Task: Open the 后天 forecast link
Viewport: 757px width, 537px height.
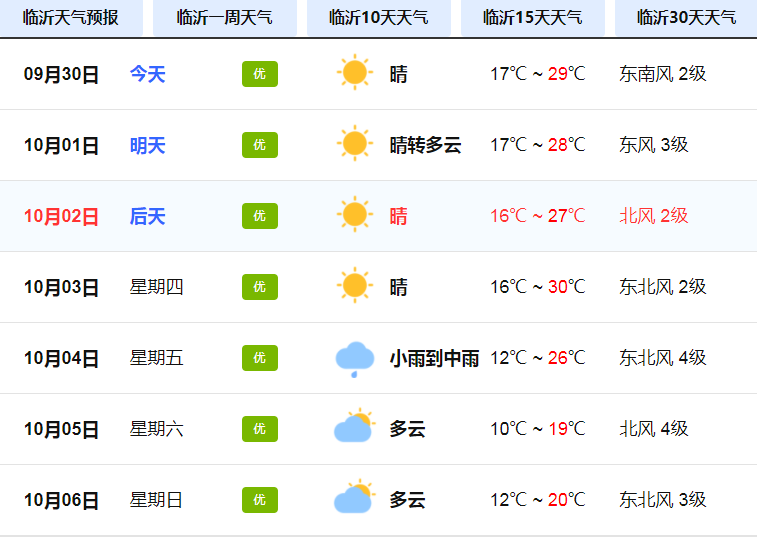Action: (148, 216)
